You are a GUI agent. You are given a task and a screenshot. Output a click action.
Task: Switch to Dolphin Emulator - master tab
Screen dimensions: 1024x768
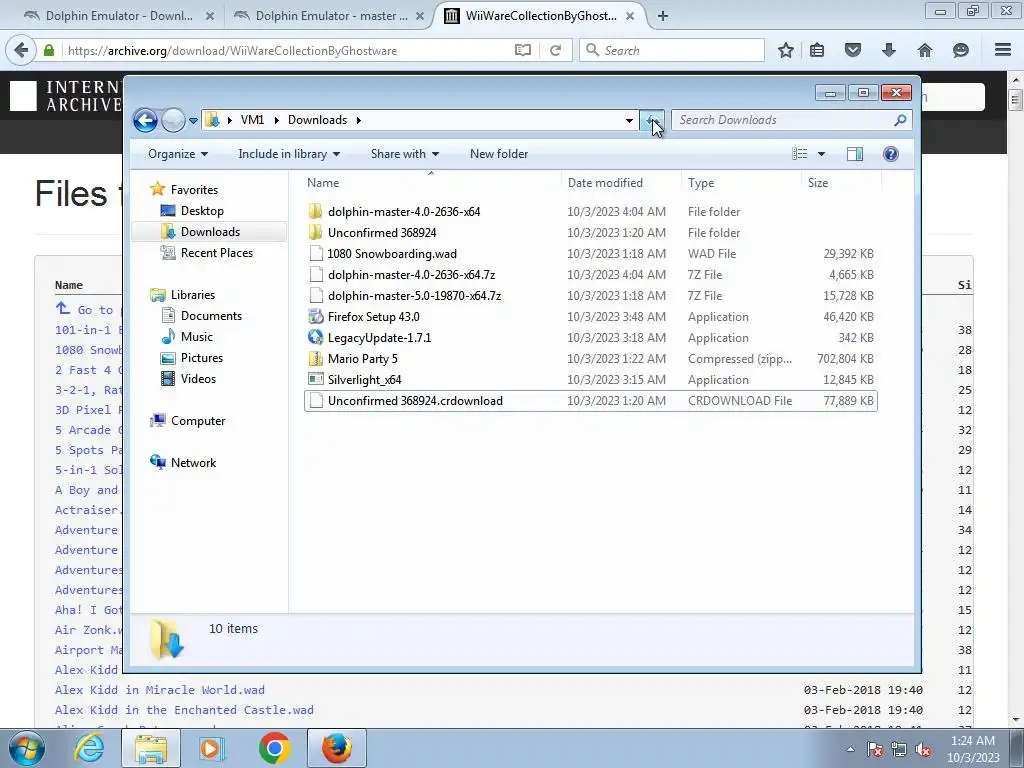(330, 16)
